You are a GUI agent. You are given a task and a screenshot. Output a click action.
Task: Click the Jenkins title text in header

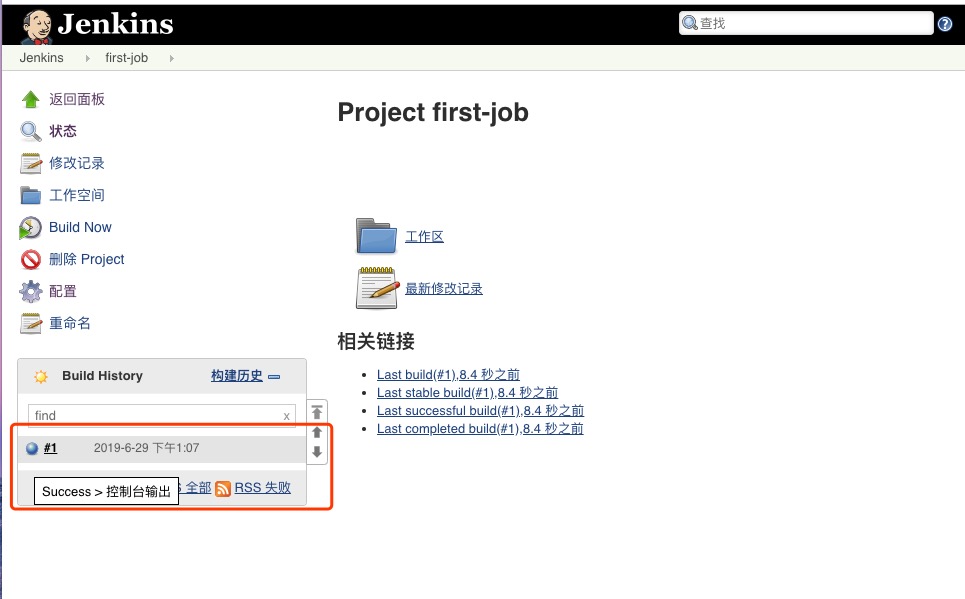coord(116,24)
